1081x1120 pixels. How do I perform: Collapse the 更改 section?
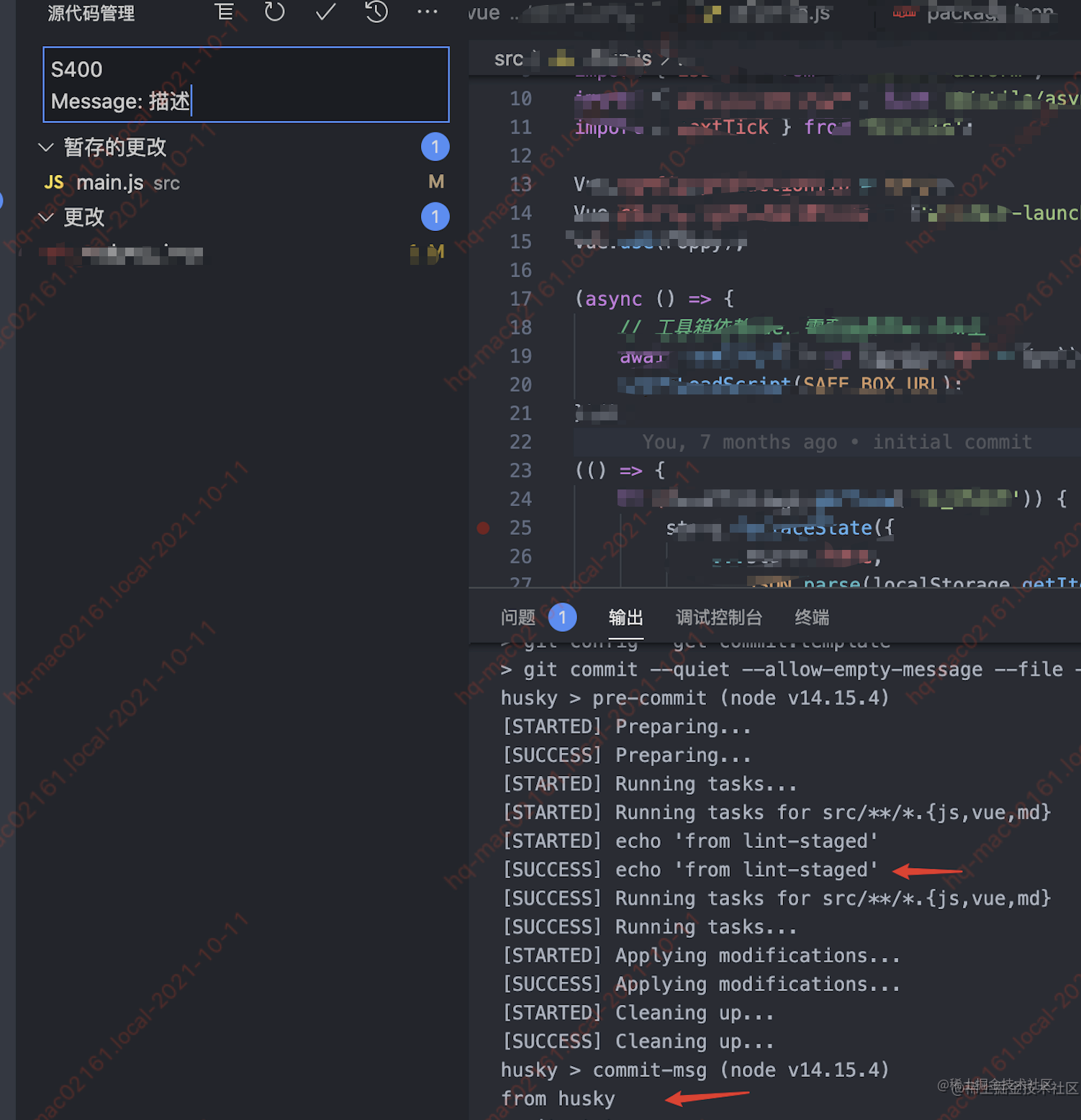coord(46,217)
